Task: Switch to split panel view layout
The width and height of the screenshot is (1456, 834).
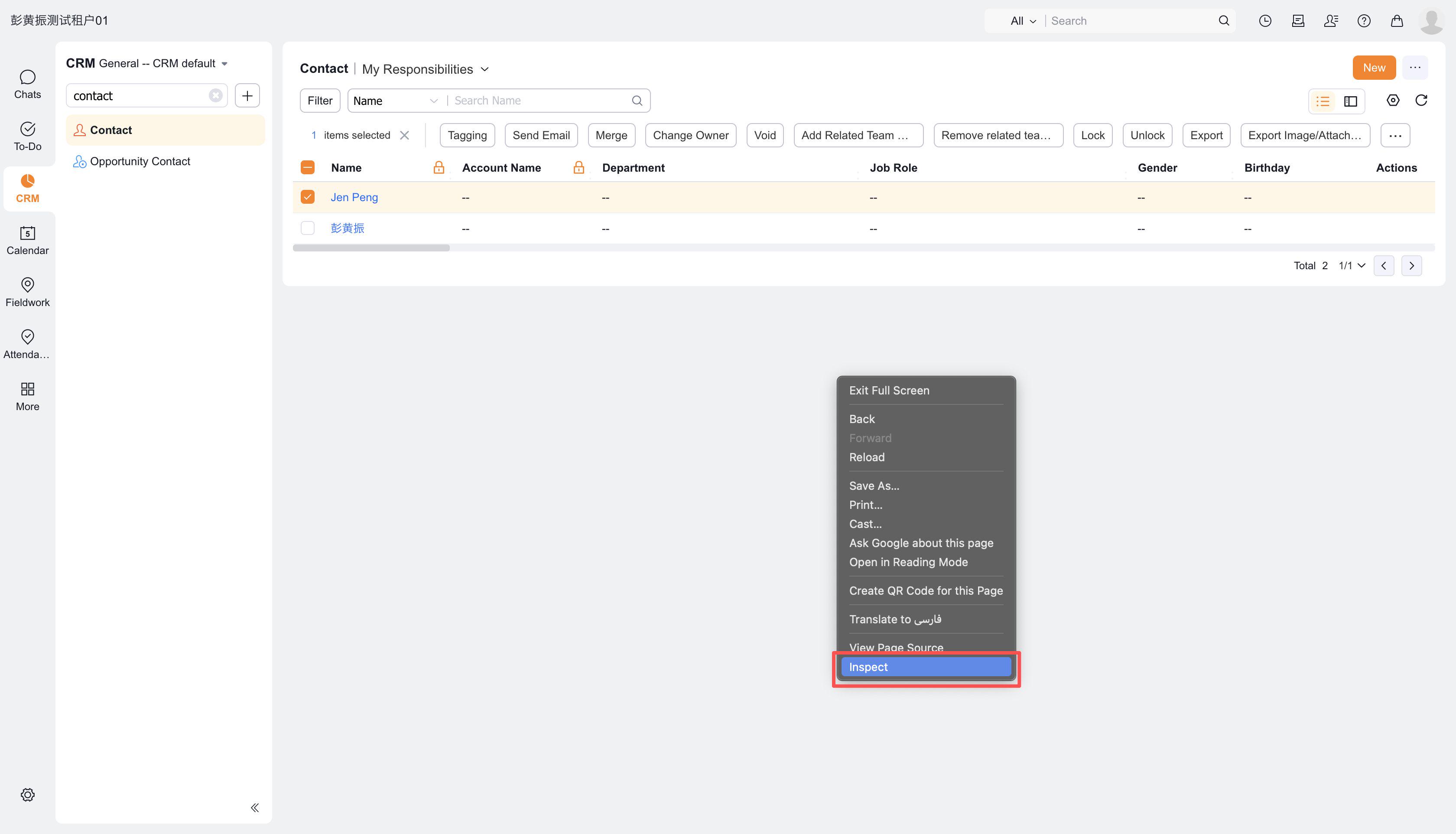Action: (1351, 101)
